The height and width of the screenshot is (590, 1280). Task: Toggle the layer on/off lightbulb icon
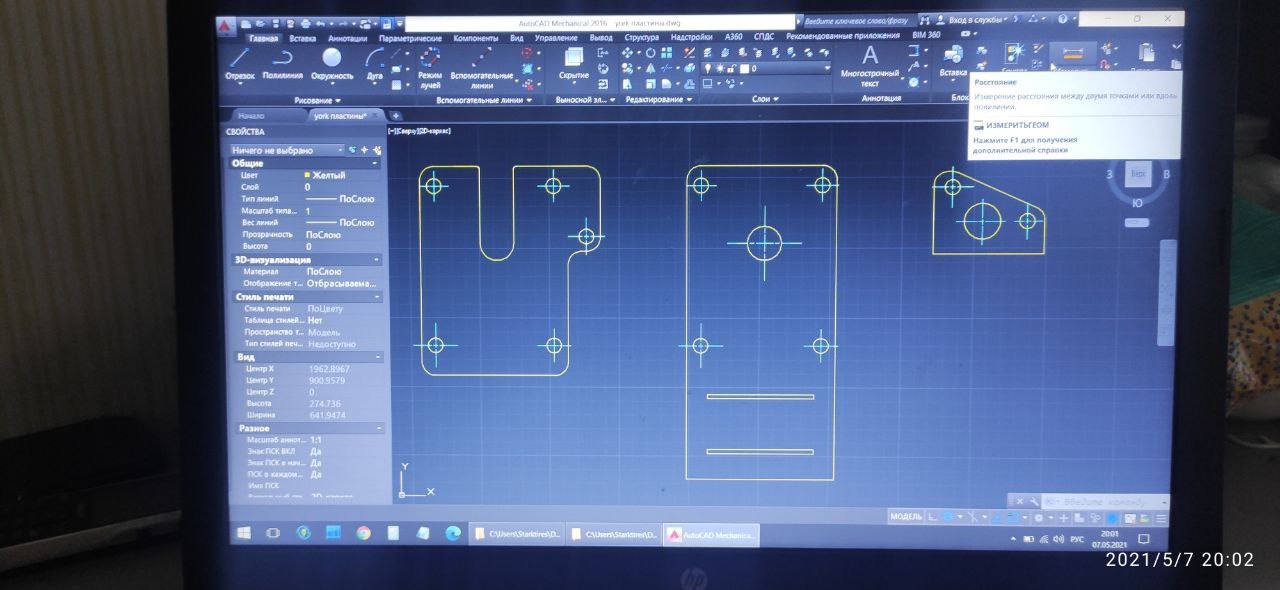coord(707,68)
